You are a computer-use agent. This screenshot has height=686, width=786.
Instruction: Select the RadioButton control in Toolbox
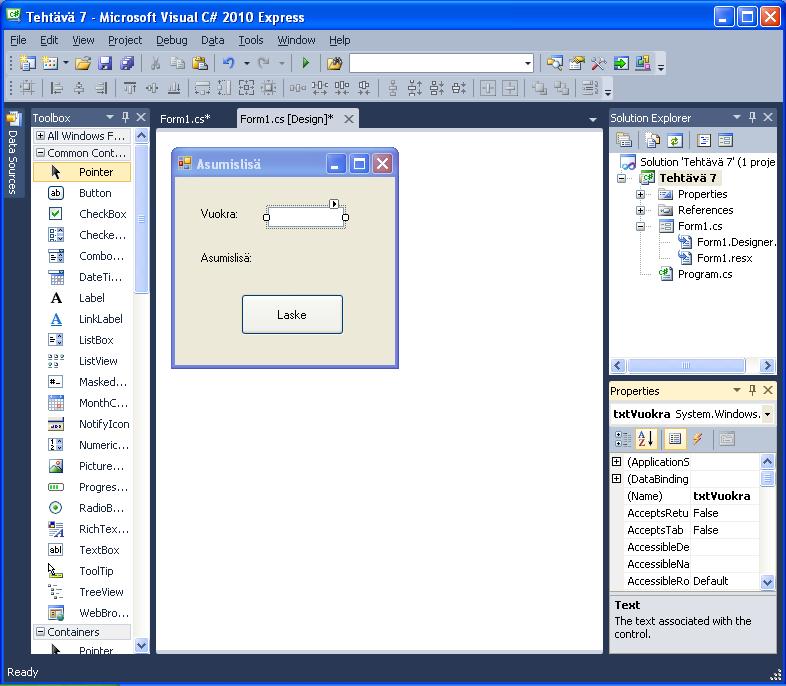(102, 508)
